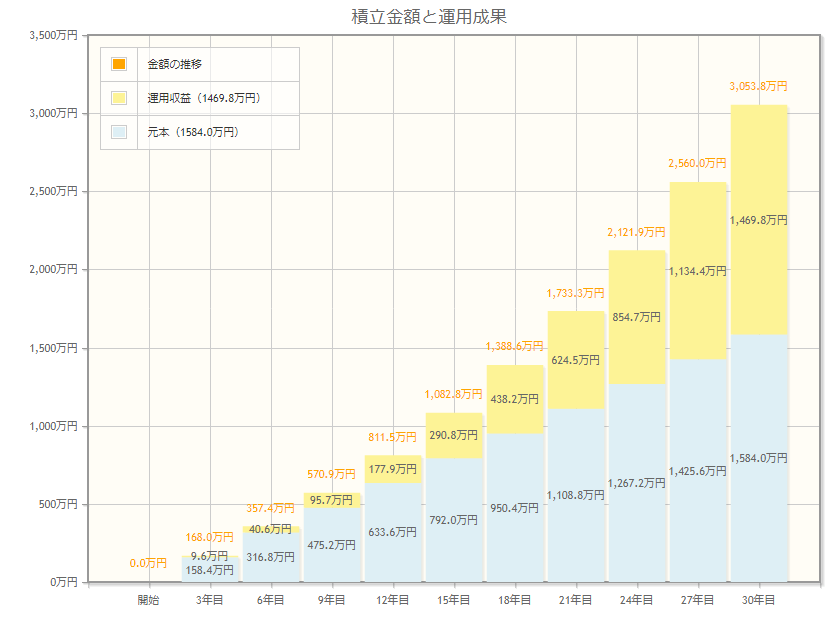Click the 12年目 yellow segment labeled 177.9万円

coord(393,469)
